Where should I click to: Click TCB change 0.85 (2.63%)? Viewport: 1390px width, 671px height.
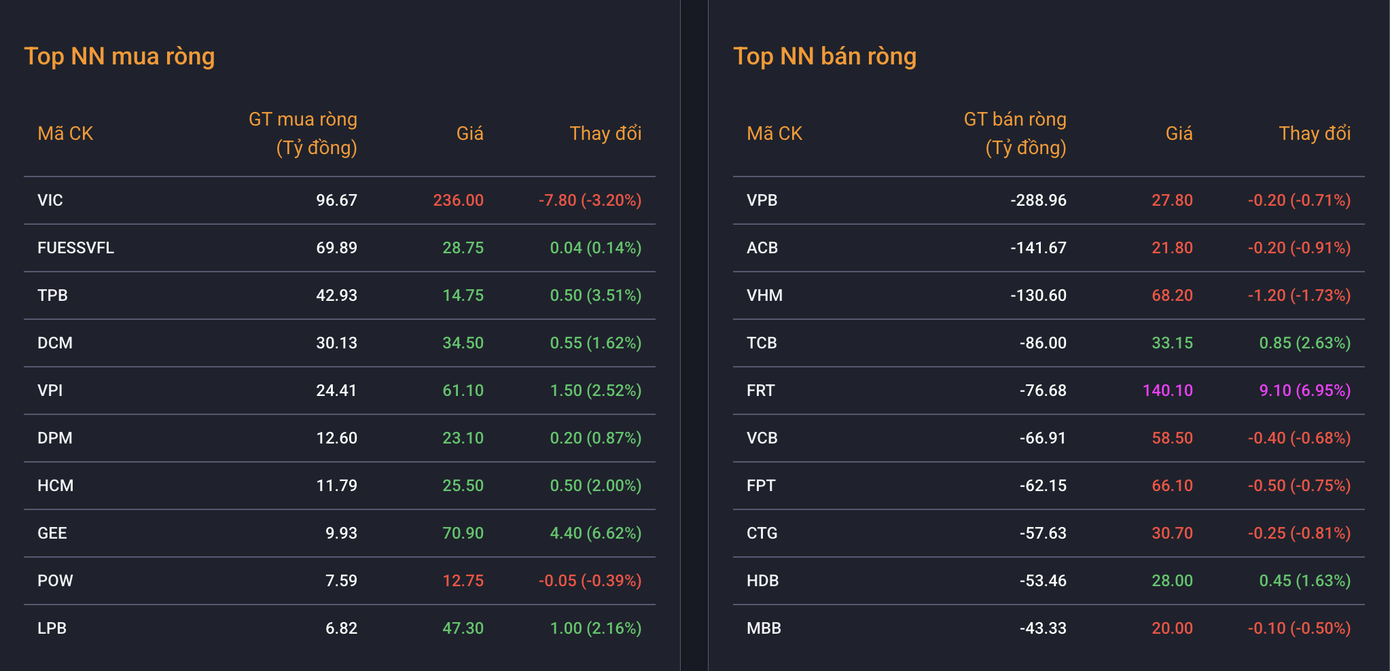pos(1305,343)
